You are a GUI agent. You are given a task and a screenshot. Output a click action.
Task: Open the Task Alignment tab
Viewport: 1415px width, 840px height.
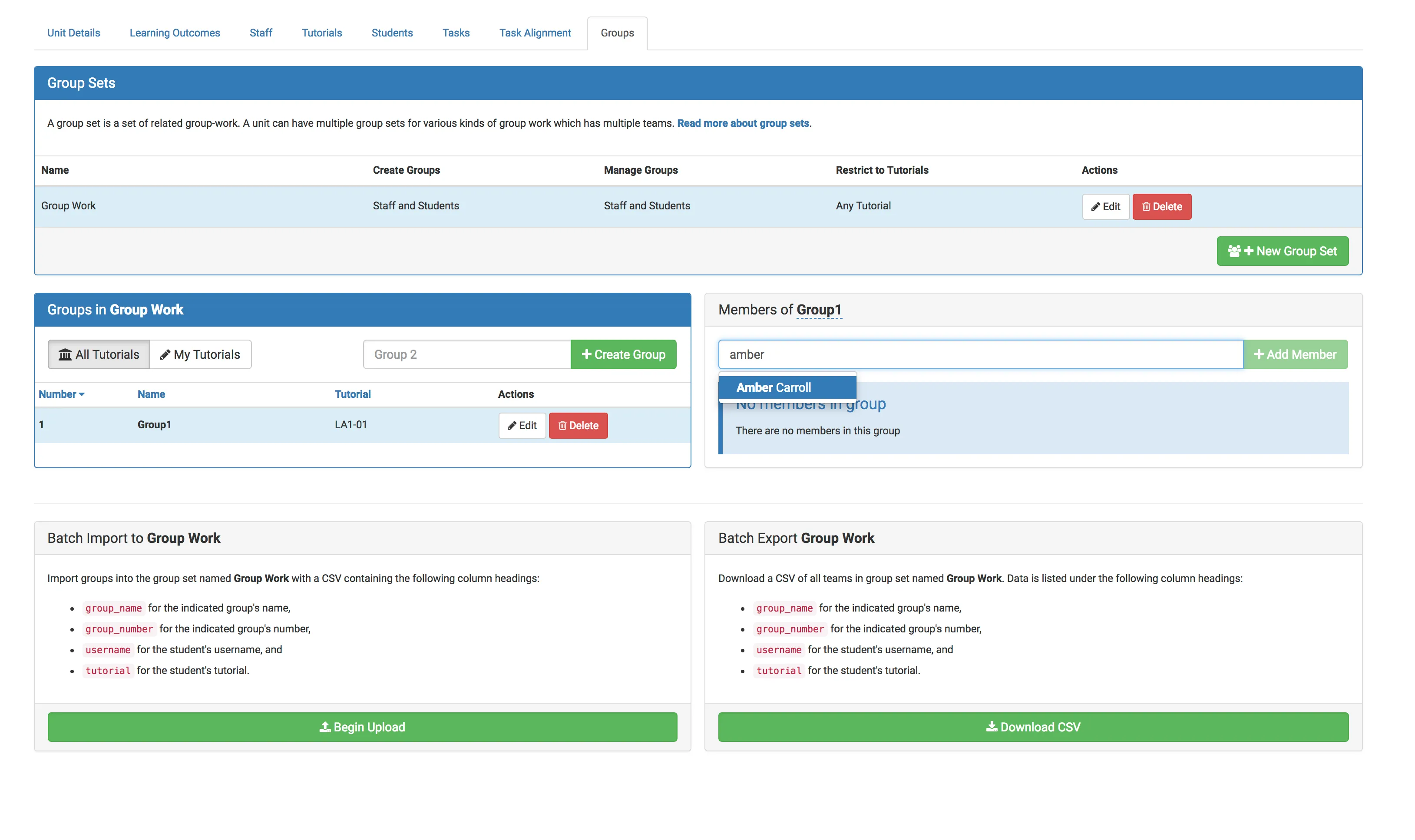(x=534, y=33)
